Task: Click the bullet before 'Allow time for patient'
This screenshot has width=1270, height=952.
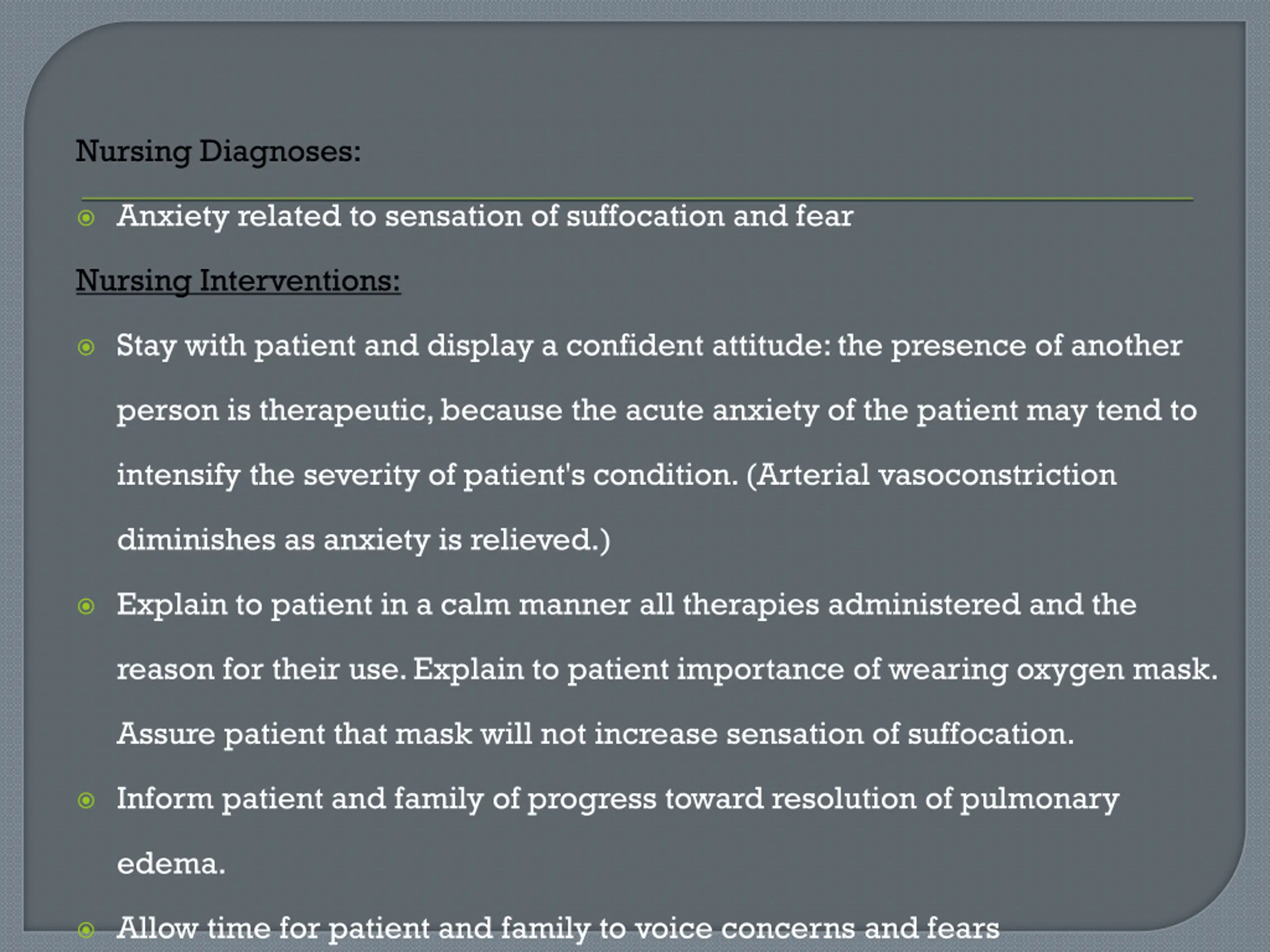Action: click(x=86, y=930)
